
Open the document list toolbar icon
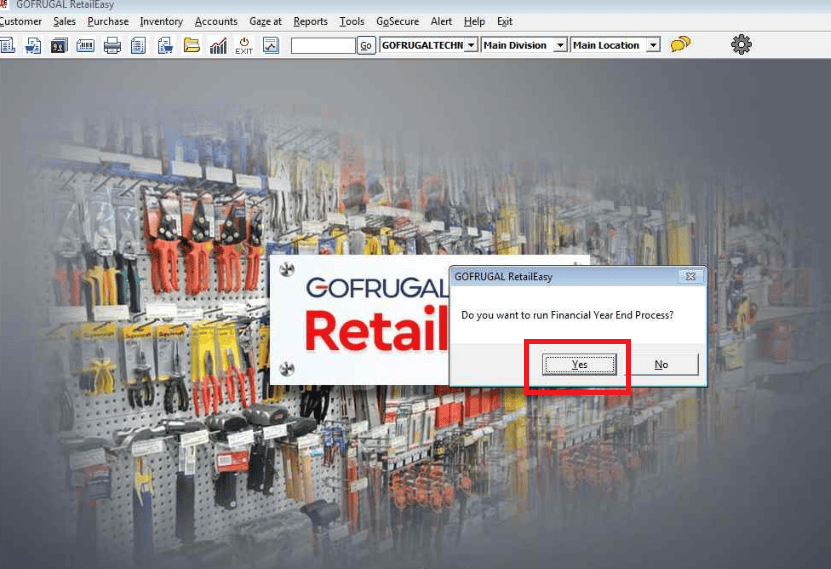click(138, 46)
